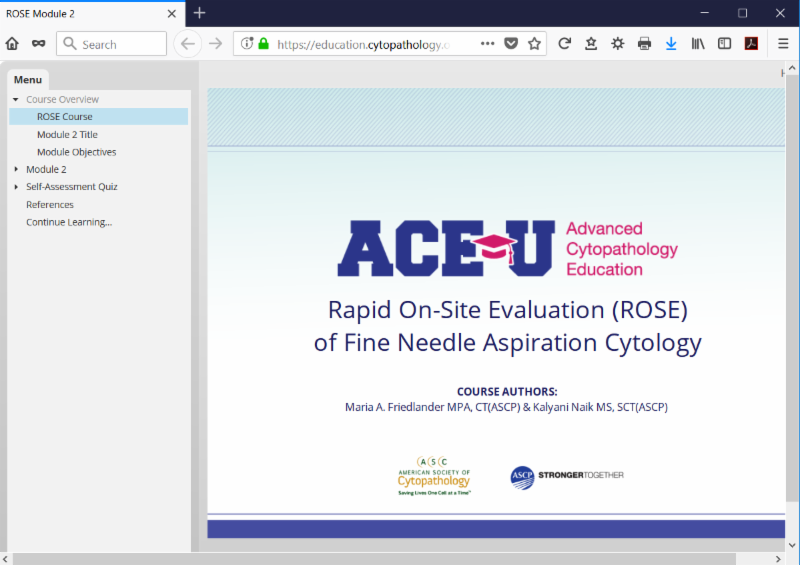Print the page using the printer icon
Viewport: 800px width, 565px height.
click(644, 44)
